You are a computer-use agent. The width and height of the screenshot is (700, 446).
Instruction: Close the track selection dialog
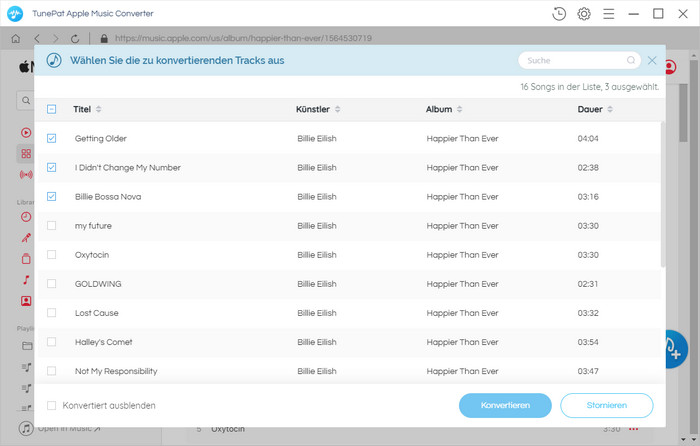[652, 60]
